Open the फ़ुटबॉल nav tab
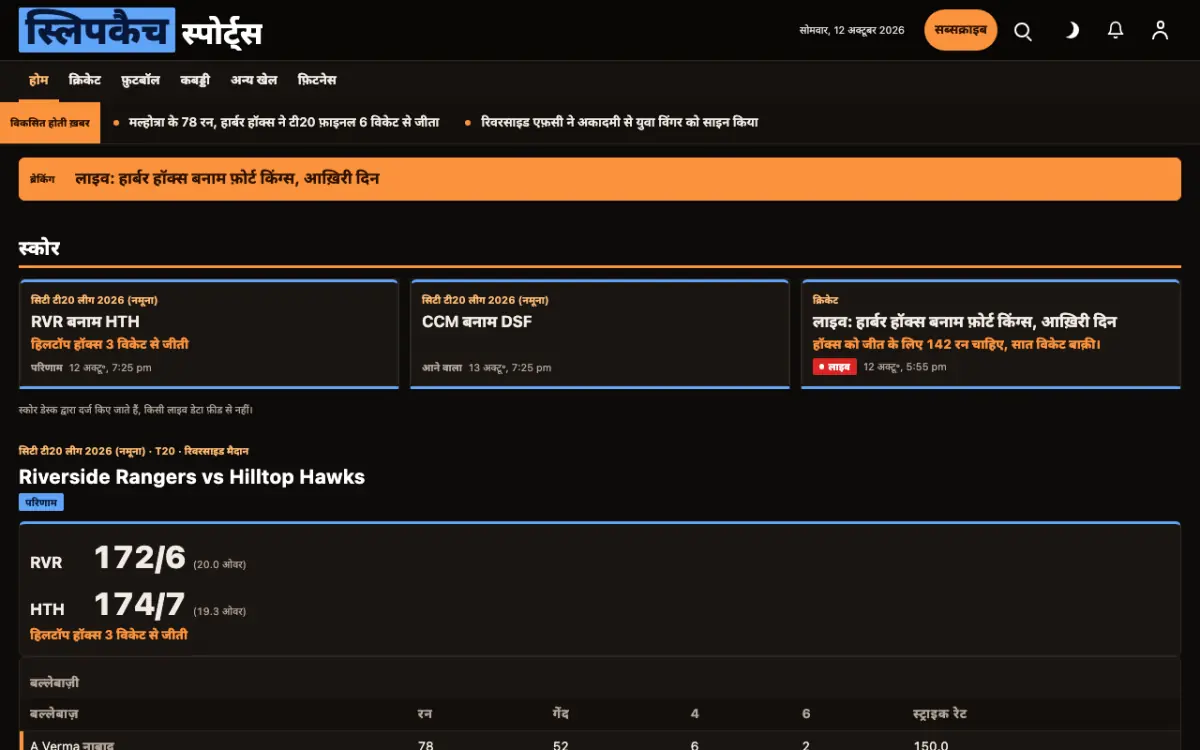 (x=140, y=80)
